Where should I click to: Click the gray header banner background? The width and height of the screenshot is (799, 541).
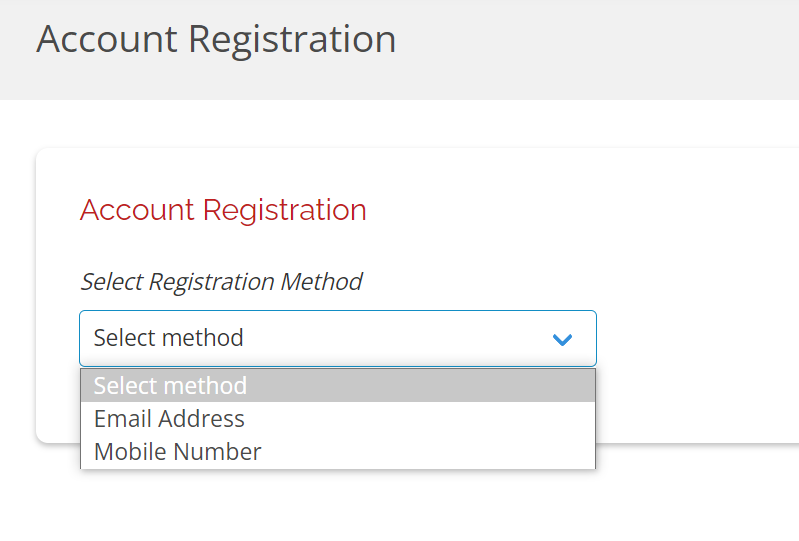[600, 50]
